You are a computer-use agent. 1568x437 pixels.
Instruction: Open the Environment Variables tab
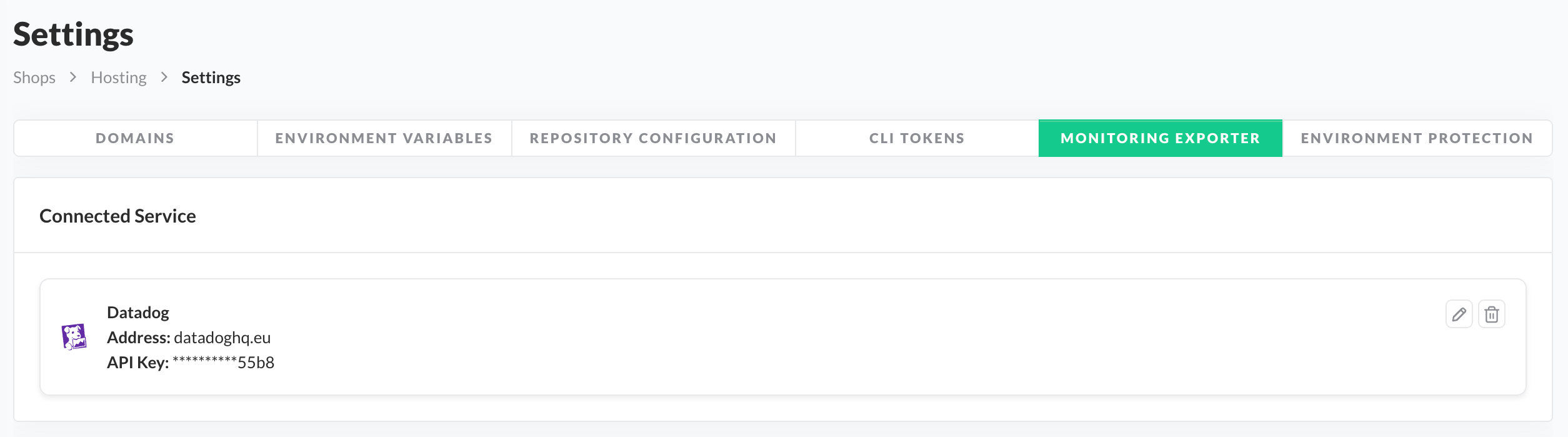click(x=384, y=138)
